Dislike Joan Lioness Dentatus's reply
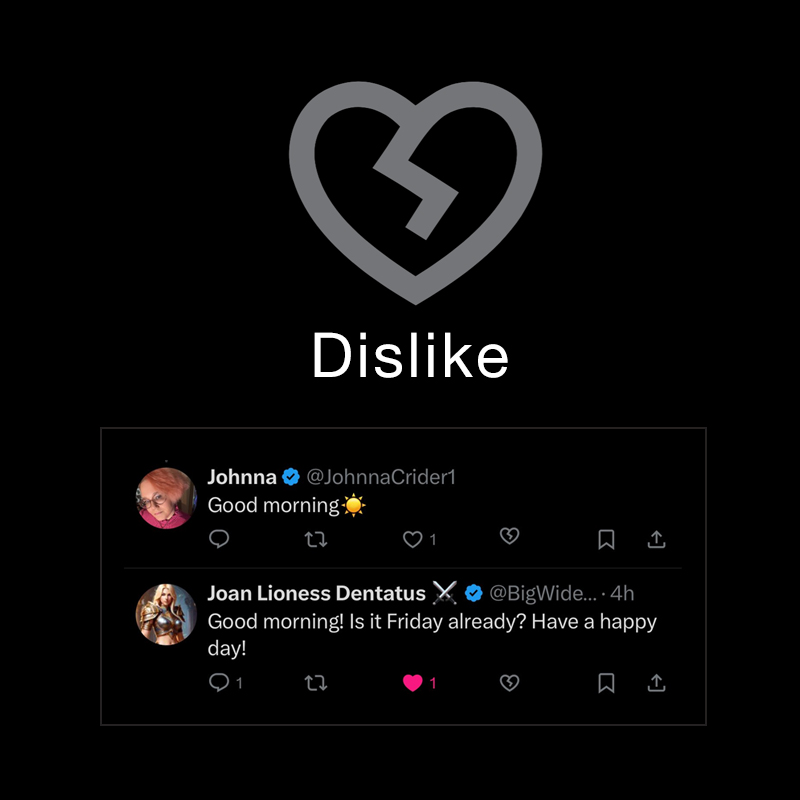Viewport: 800px width, 800px height. (509, 683)
